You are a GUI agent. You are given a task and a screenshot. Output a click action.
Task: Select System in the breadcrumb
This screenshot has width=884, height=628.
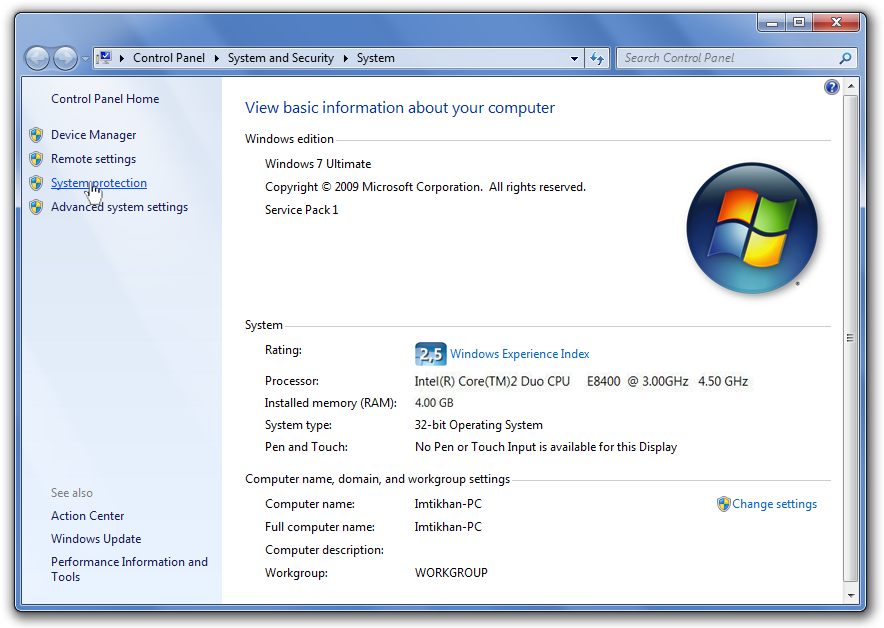click(375, 58)
